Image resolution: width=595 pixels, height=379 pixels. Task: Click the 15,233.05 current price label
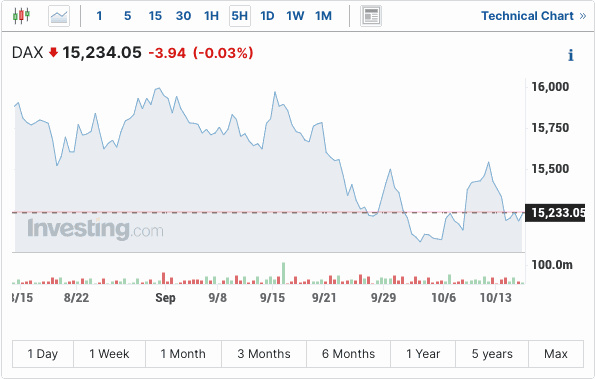click(x=555, y=213)
